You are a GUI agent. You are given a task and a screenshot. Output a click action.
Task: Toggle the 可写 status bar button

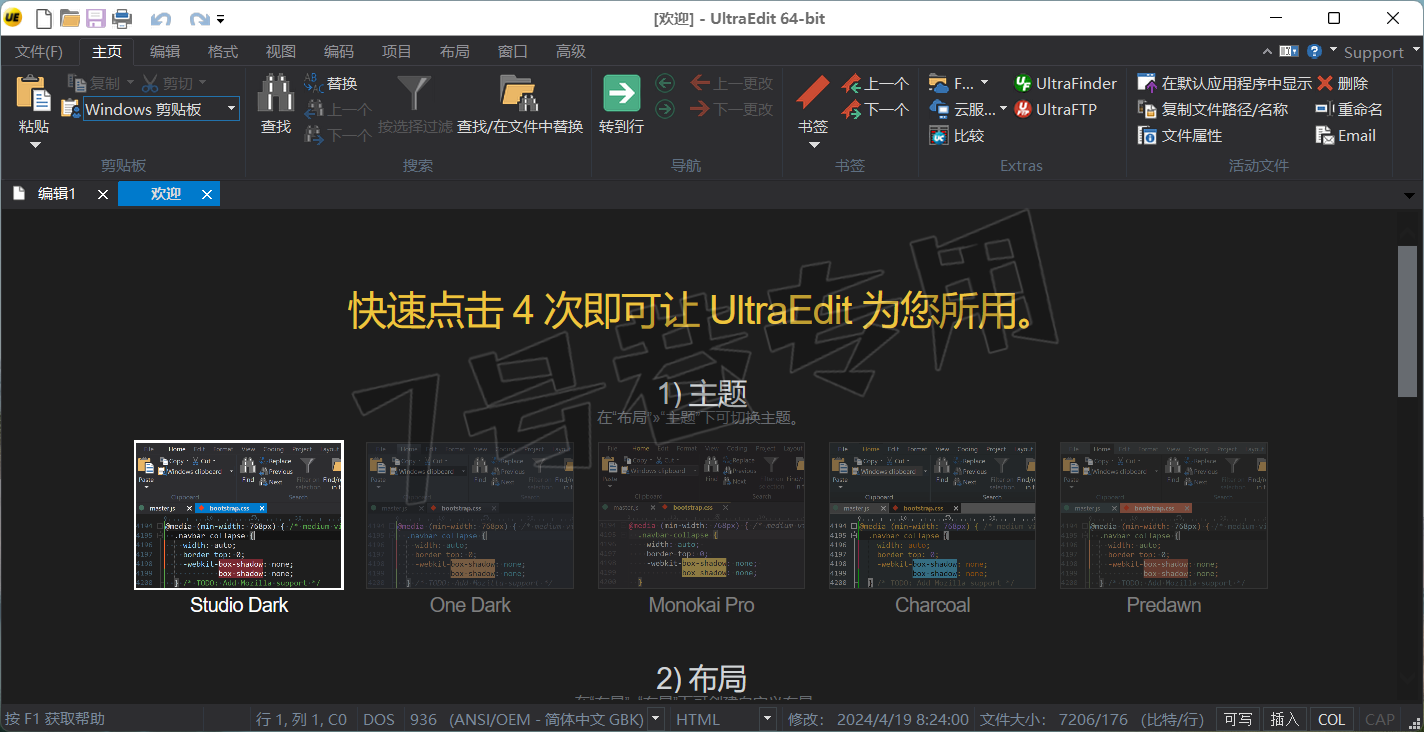pos(1238,719)
